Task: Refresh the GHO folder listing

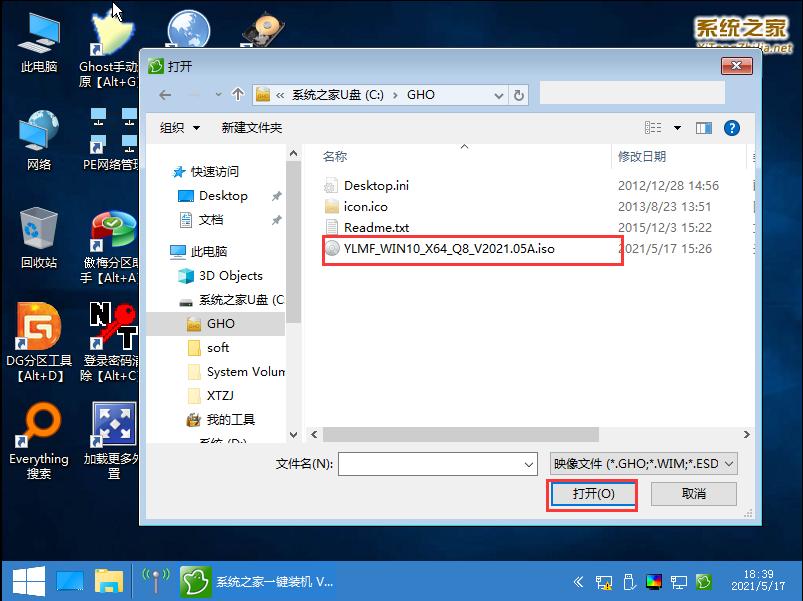Action: click(519, 95)
